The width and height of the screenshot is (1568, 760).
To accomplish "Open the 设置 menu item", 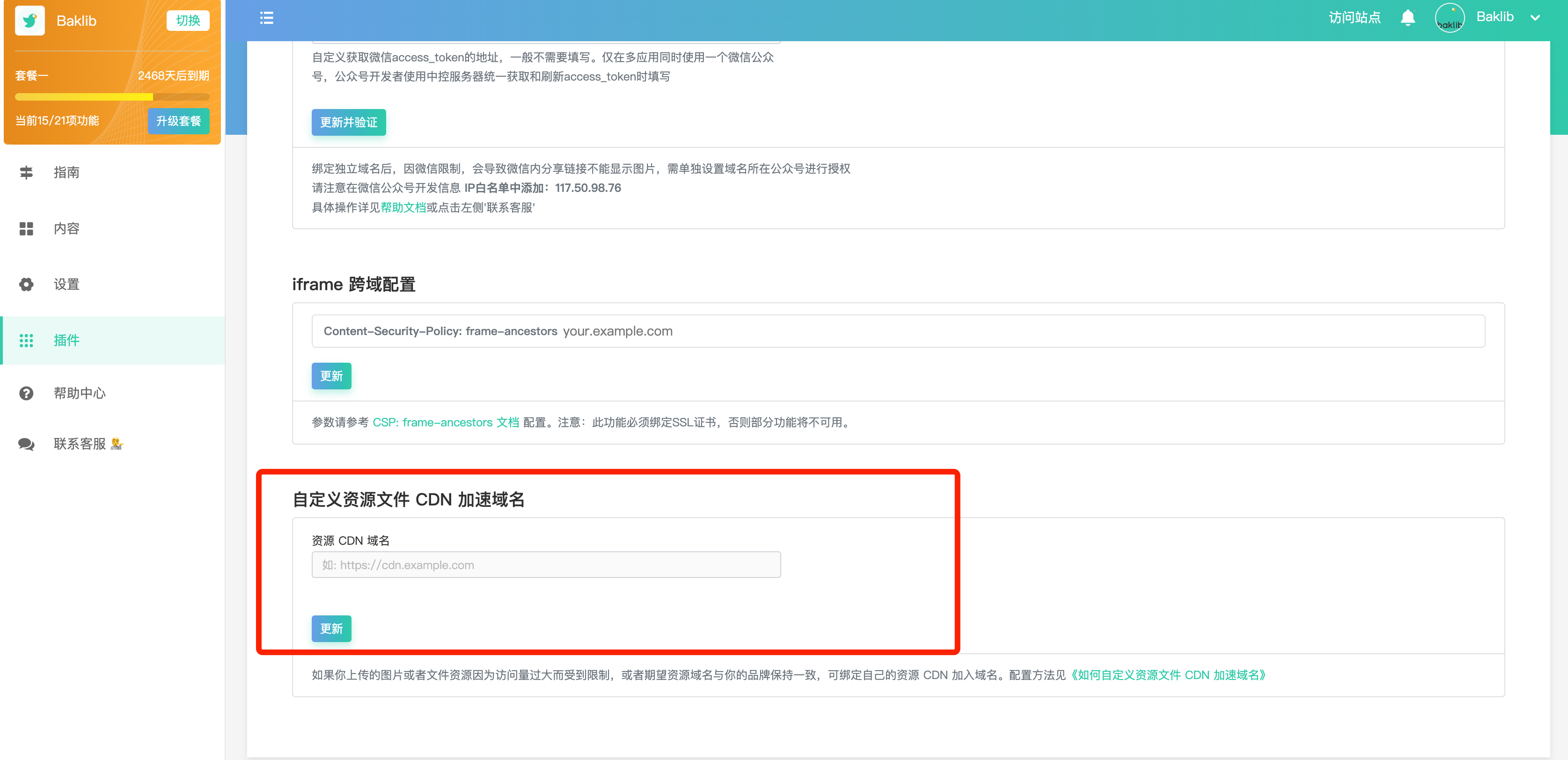I will pyautogui.click(x=113, y=284).
